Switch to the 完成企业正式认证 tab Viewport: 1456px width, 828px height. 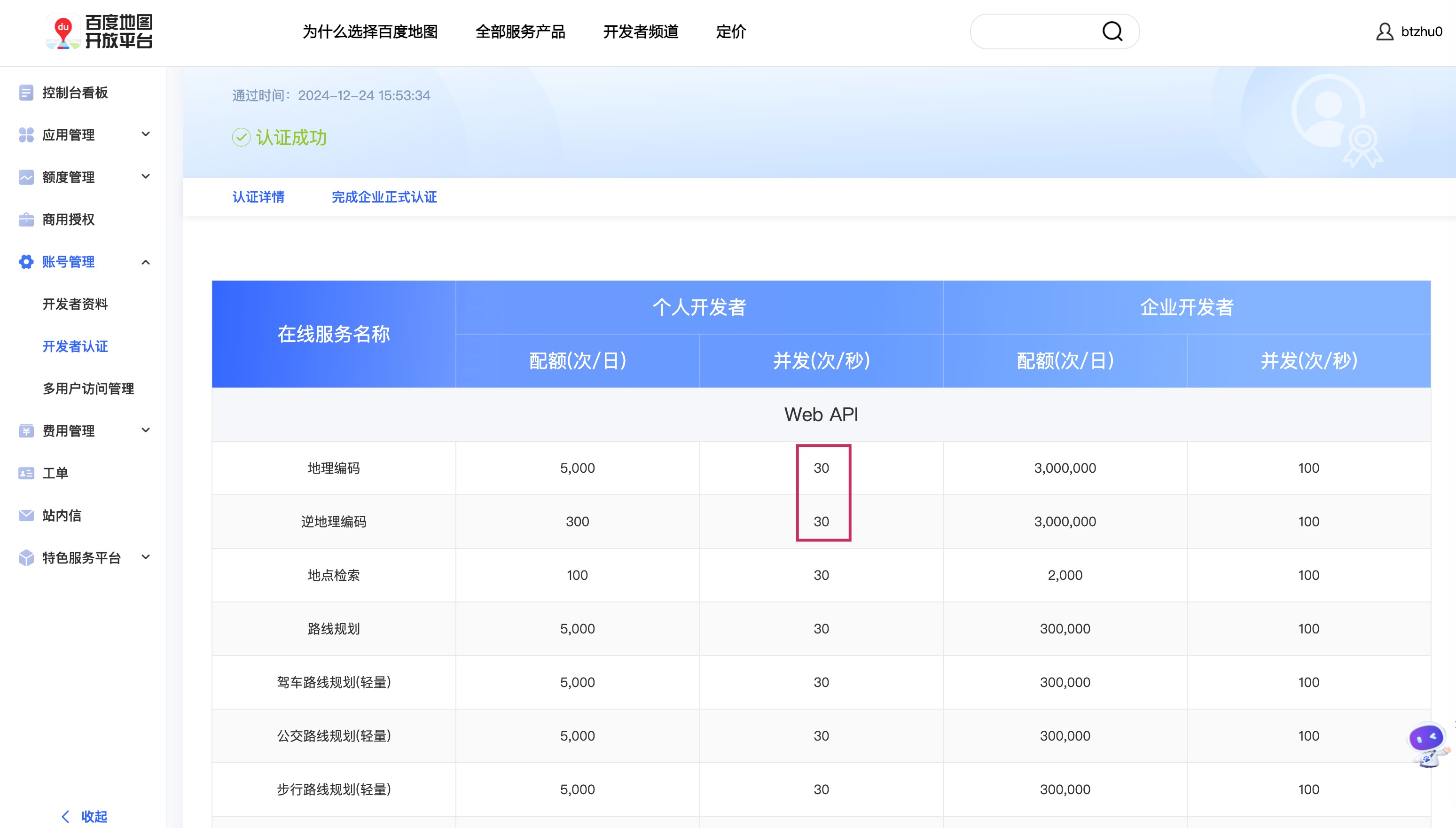pyautogui.click(x=384, y=197)
